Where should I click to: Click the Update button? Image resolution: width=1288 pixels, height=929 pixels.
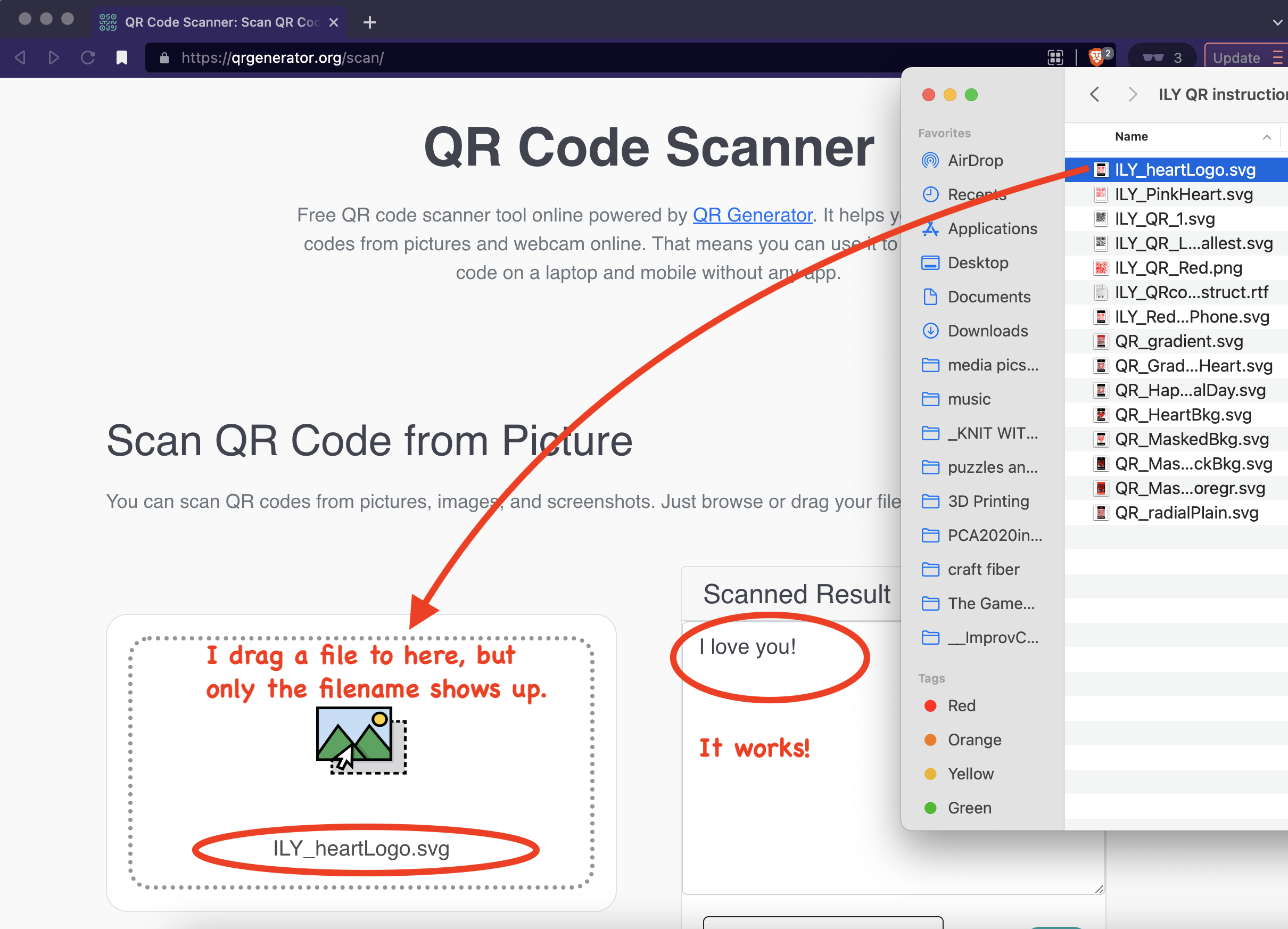[1237, 57]
